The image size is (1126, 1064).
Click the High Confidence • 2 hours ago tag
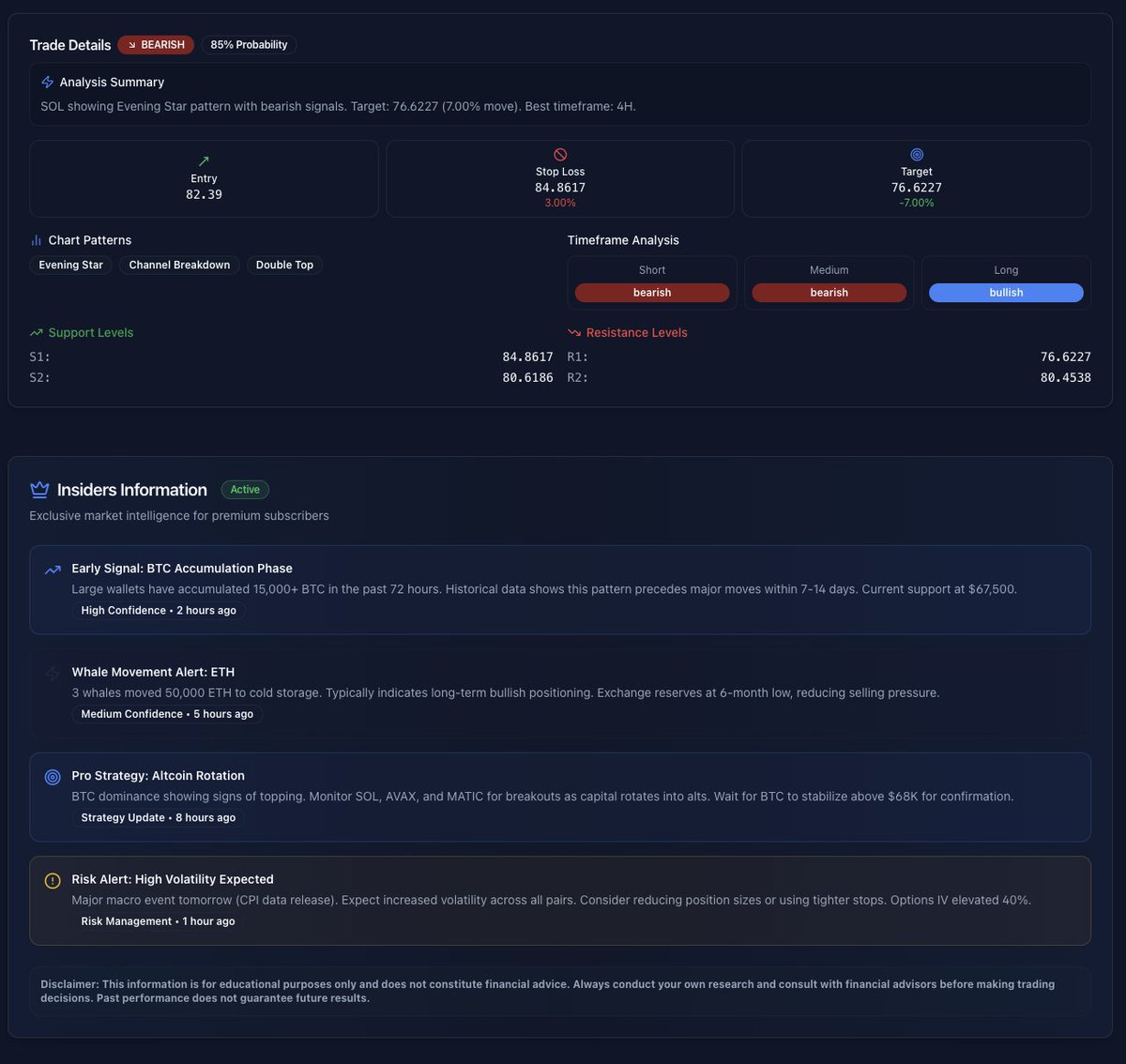(159, 611)
